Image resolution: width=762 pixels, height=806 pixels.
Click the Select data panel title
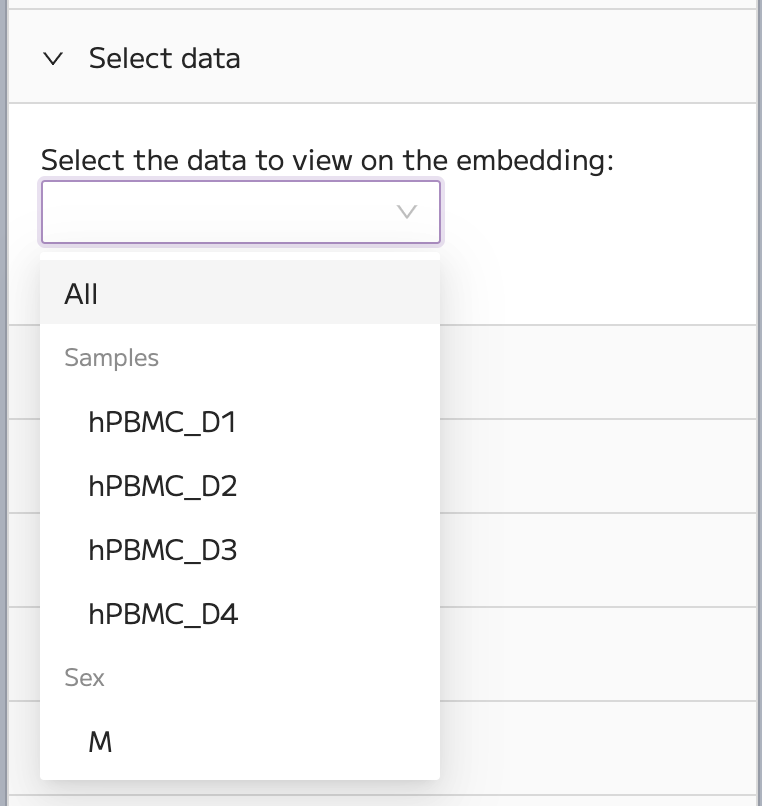tap(165, 58)
